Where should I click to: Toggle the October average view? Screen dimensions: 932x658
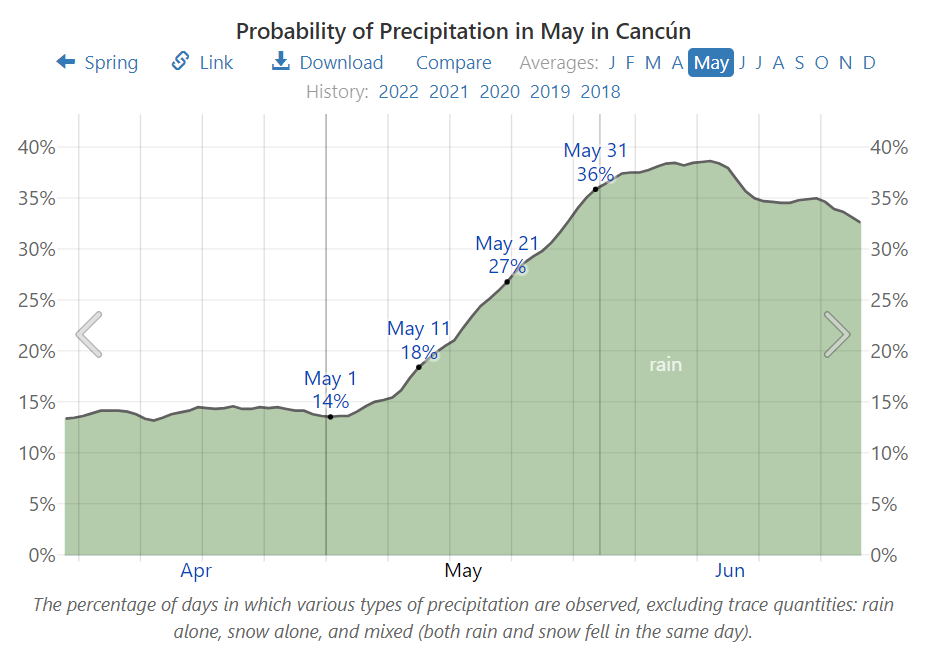[821, 62]
